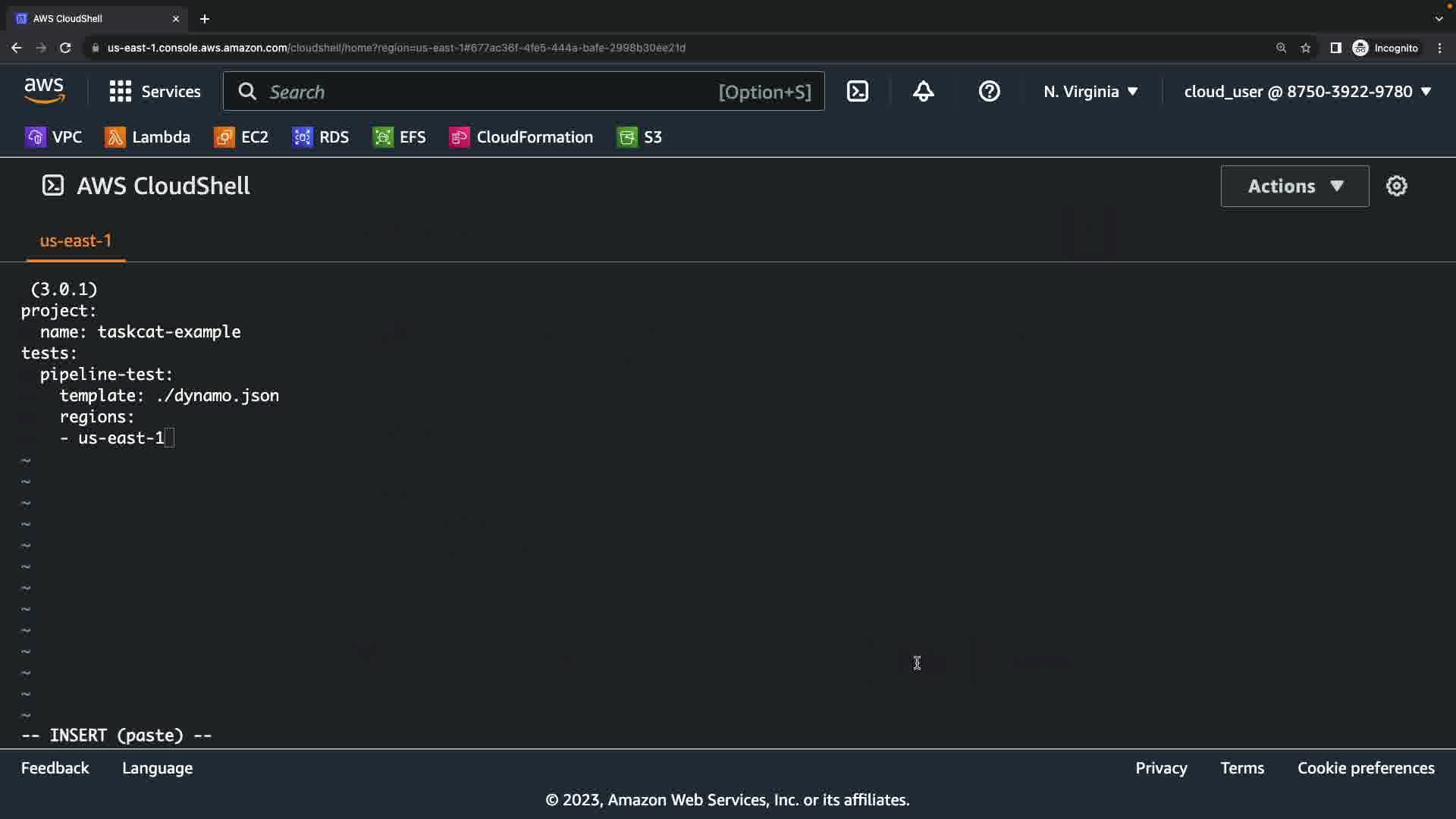Go to RDS from favorites bar

pyautogui.click(x=321, y=137)
